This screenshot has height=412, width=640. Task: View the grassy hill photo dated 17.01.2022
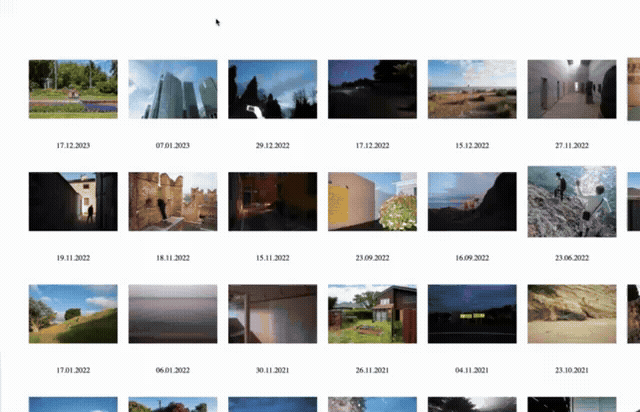point(73,314)
